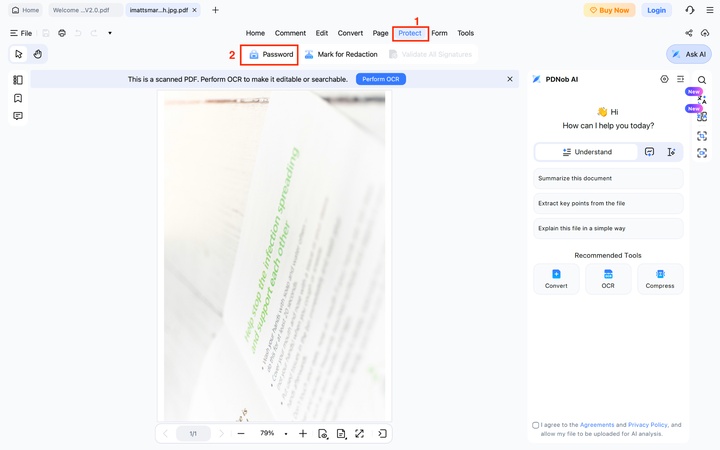
Task: Open PDNob AI history list icon
Action: tap(681, 79)
